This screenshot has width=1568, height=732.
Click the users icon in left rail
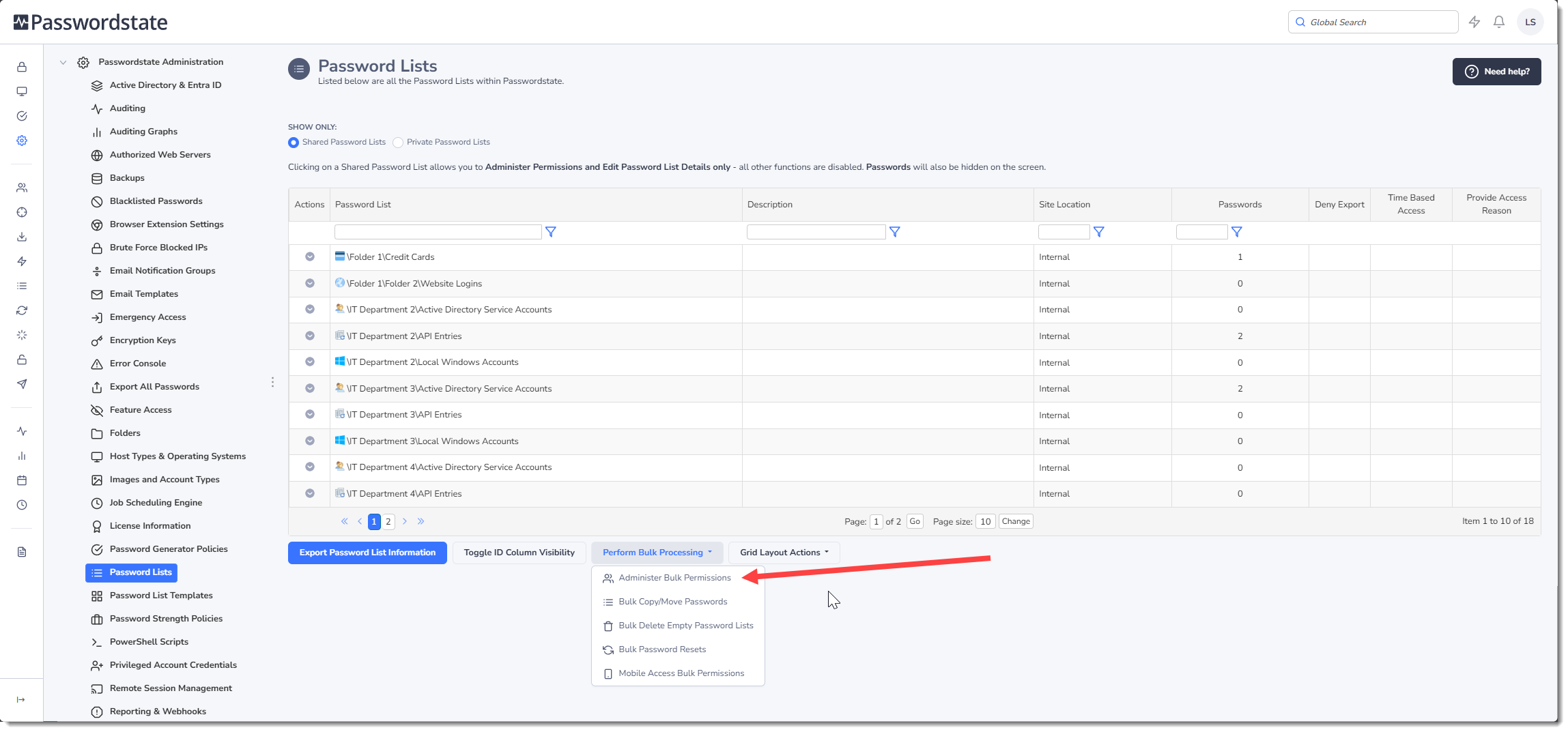pyautogui.click(x=22, y=188)
